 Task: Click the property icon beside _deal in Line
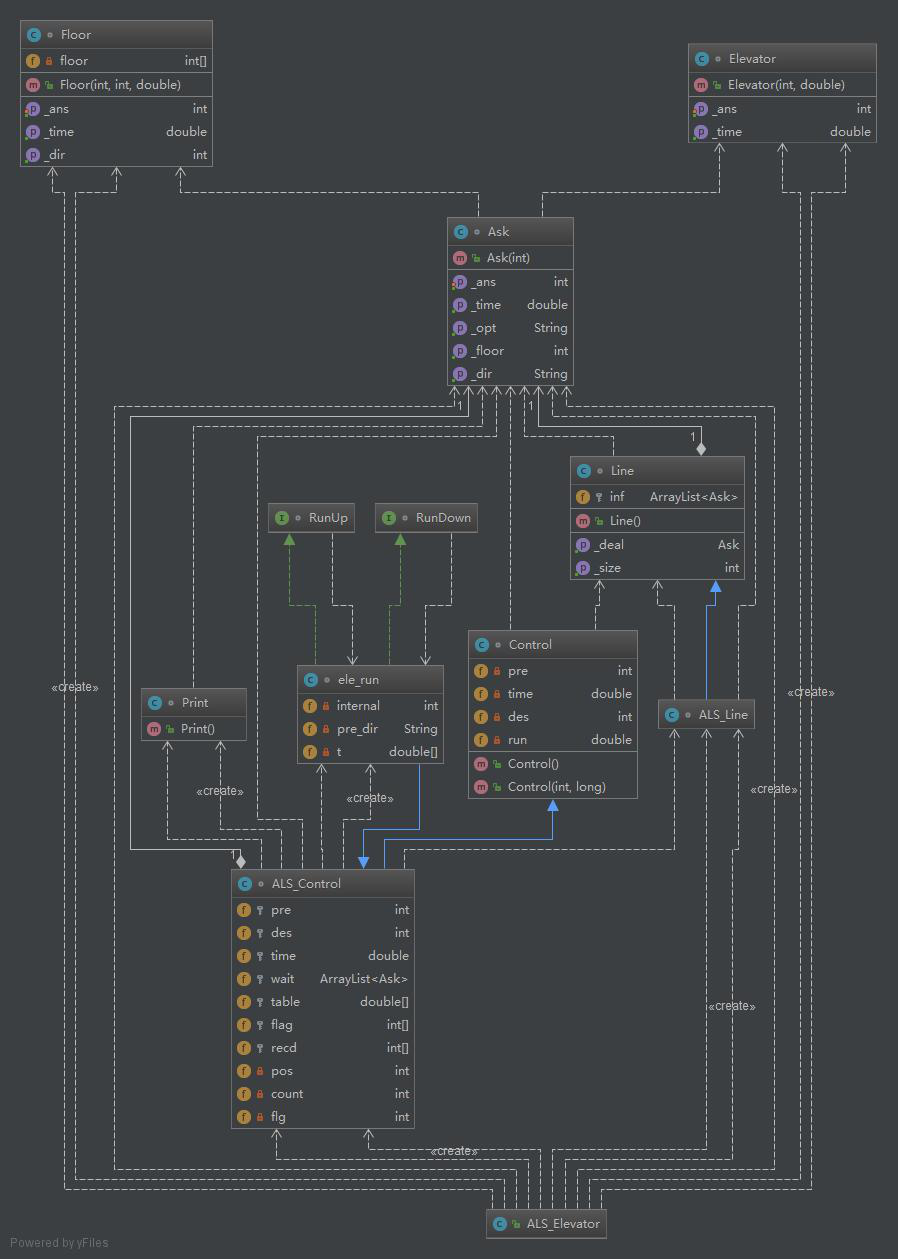tap(583, 545)
